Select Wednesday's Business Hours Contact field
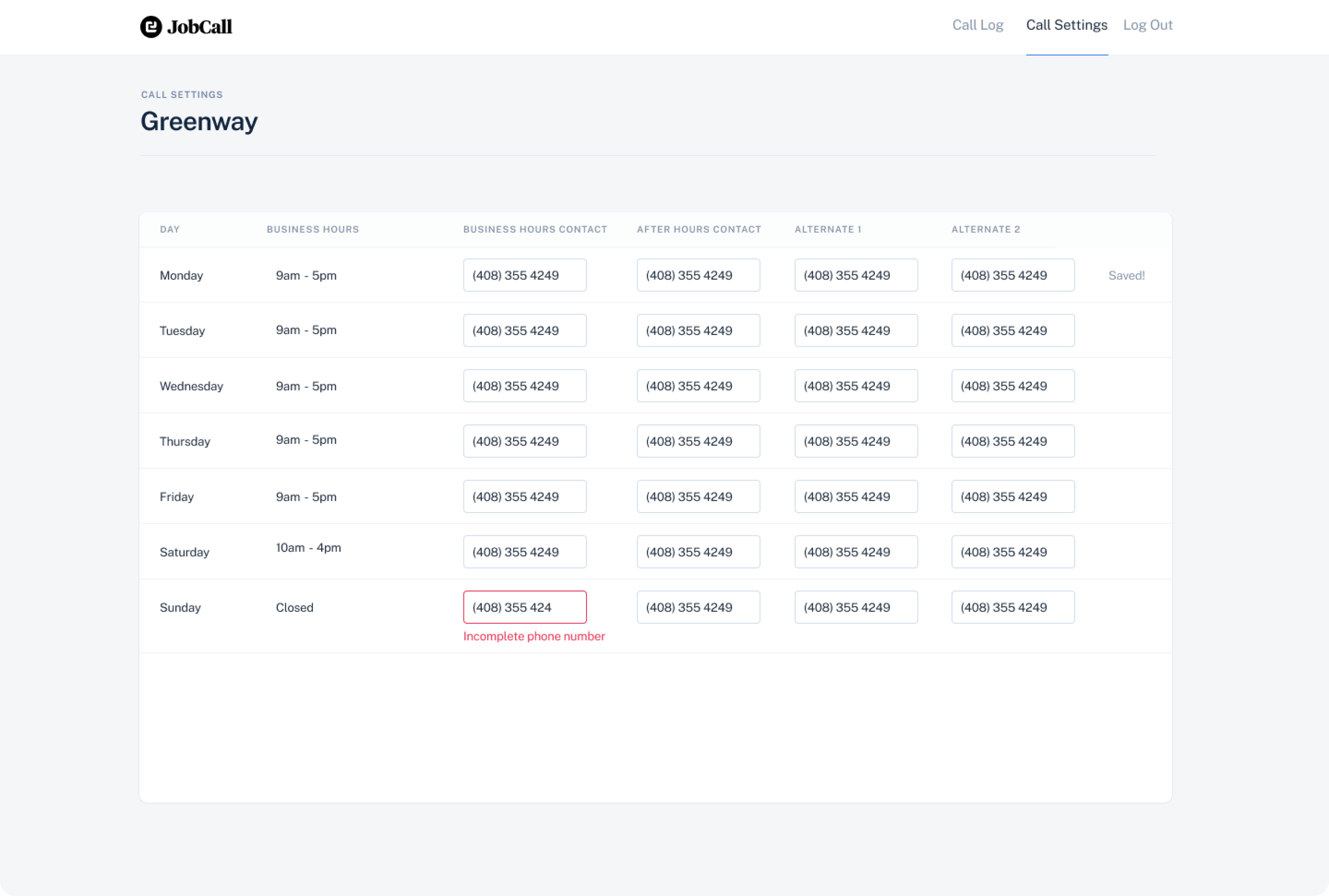Image resolution: width=1329 pixels, height=896 pixels. [x=525, y=386]
